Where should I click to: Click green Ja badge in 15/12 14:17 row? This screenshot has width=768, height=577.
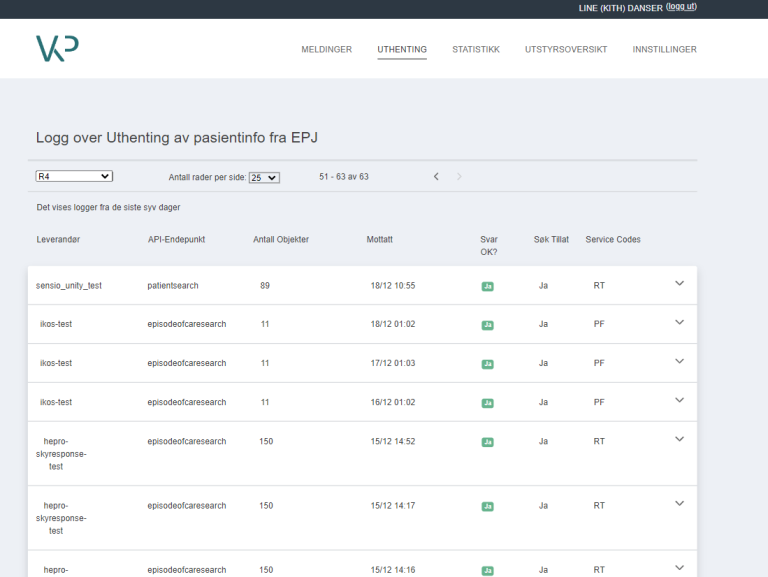[487, 506]
